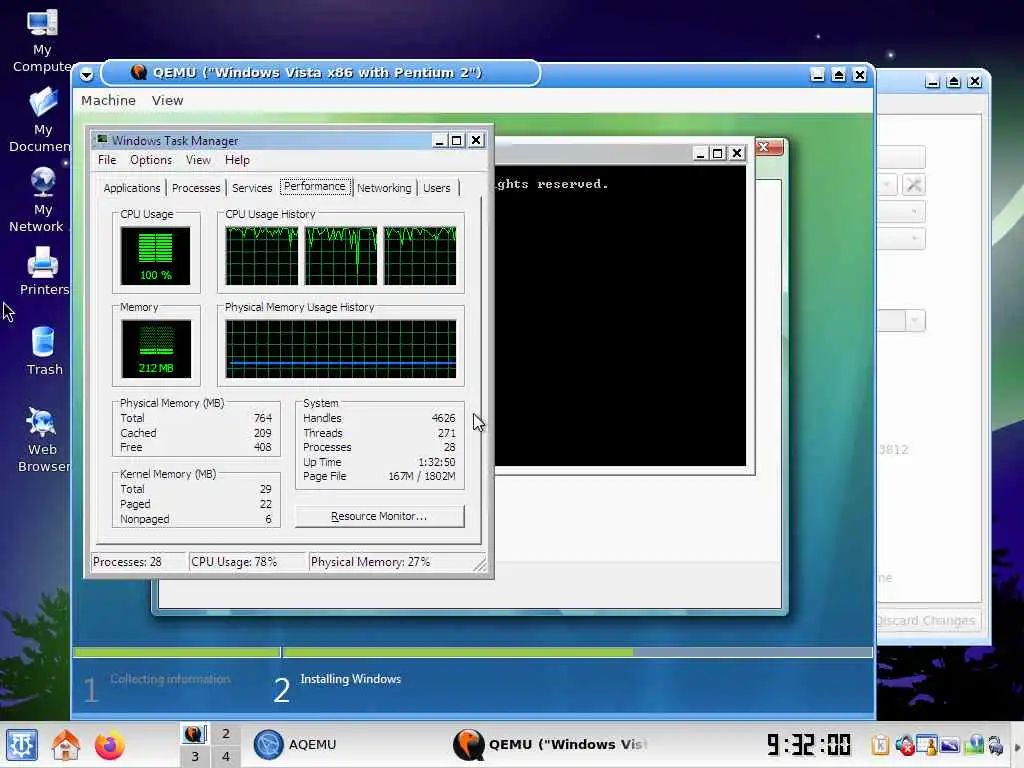Select the Performance tab
1024x768 pixels.
tap(315, 187)
